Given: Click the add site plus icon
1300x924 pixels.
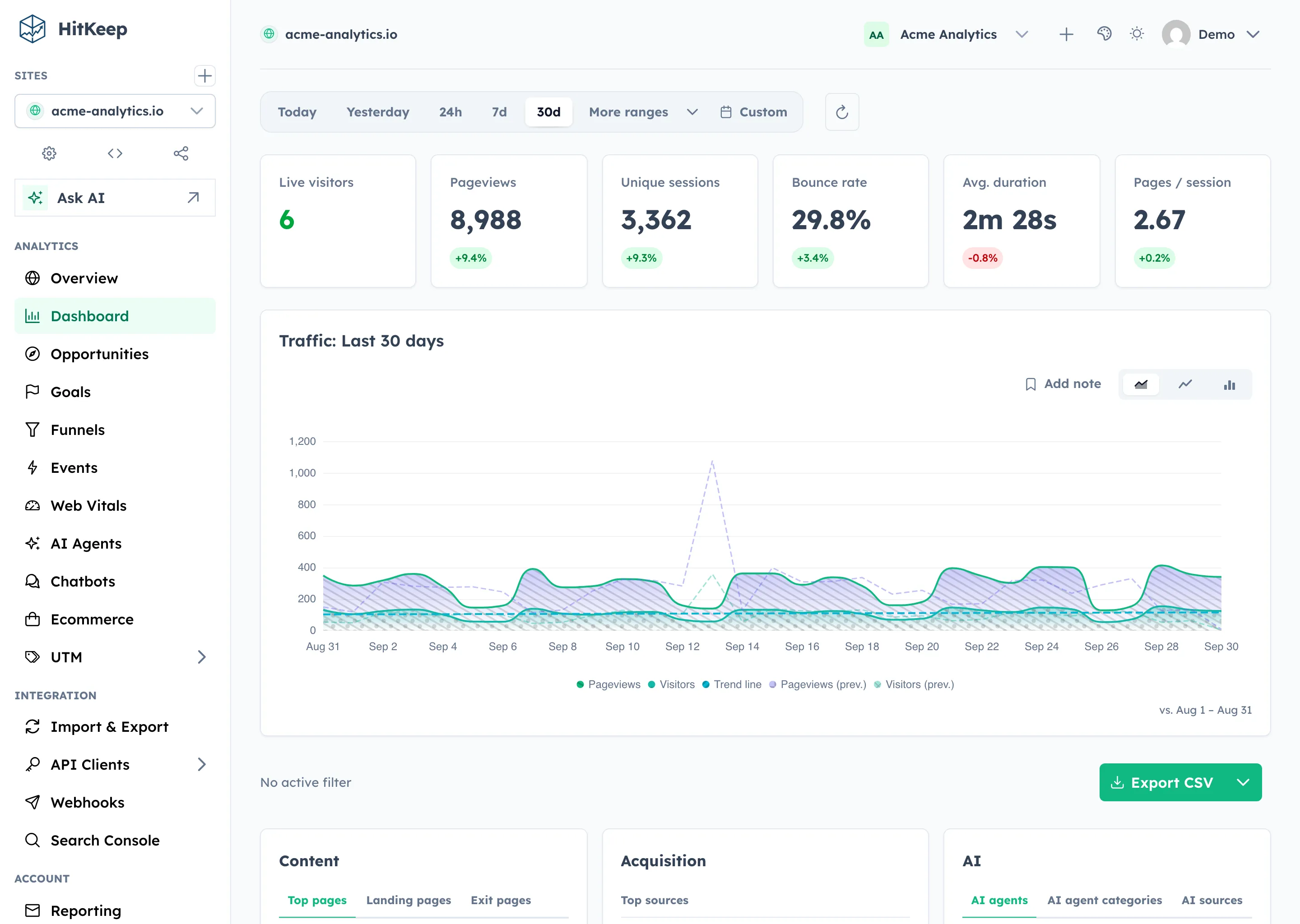Looking at the screenshot, I should (x=204, y=76).
